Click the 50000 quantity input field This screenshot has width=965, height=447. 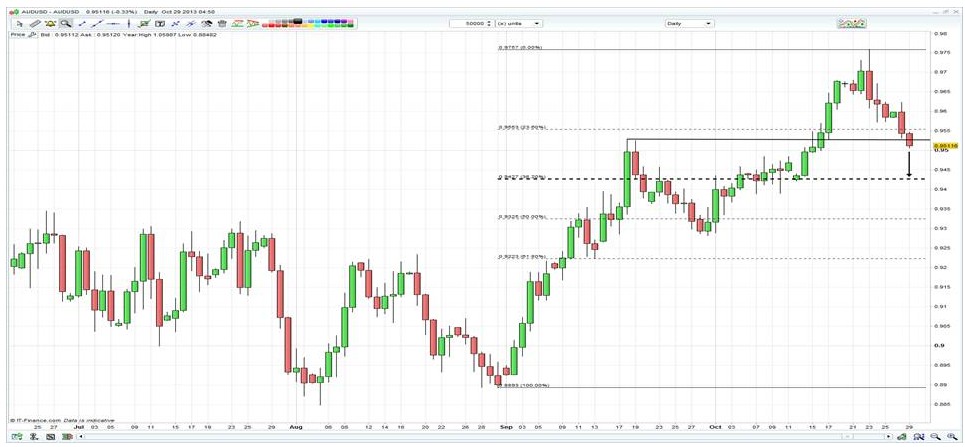(468, 23)
